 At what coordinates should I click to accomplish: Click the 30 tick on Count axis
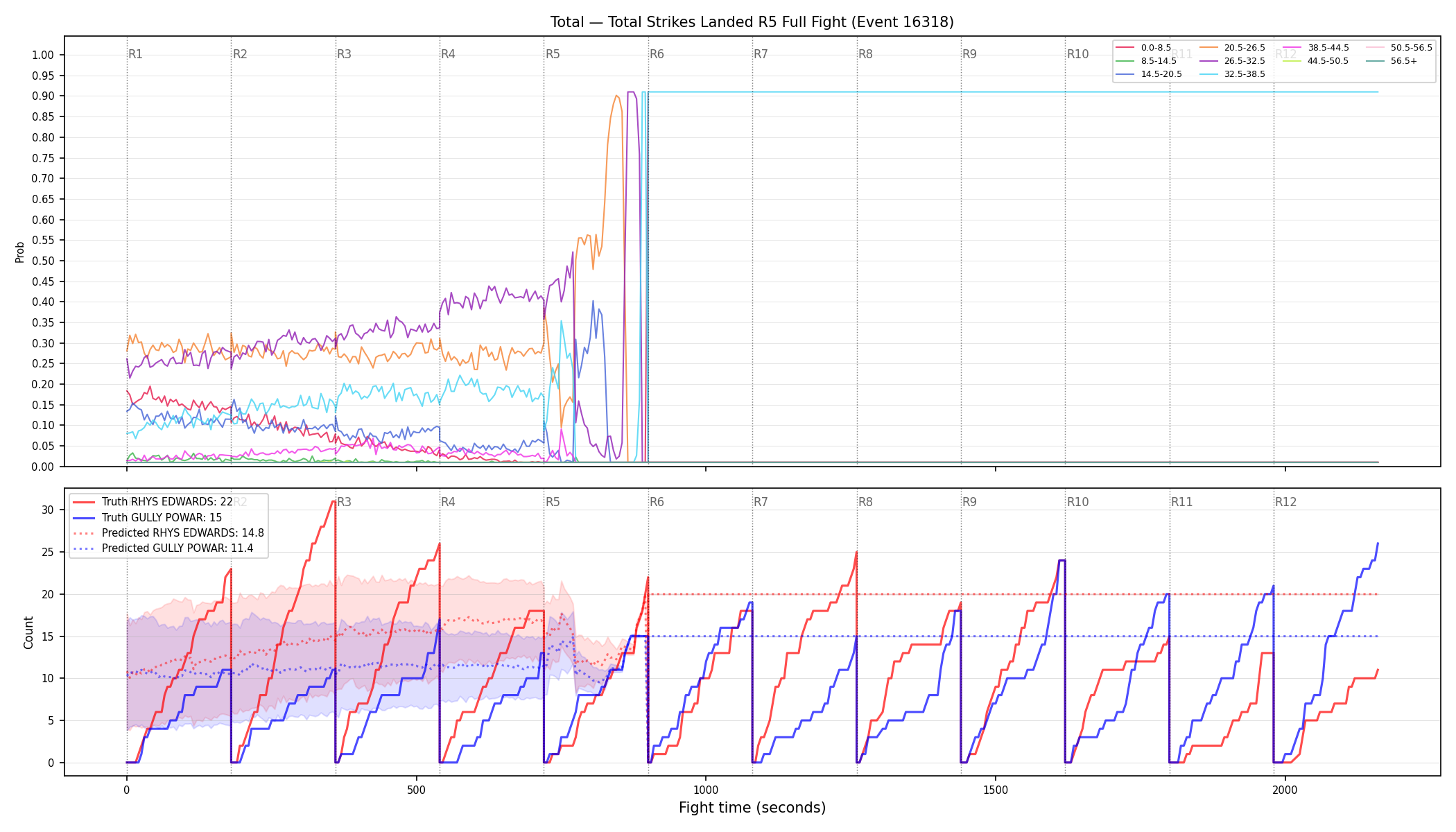coord(48,510)
